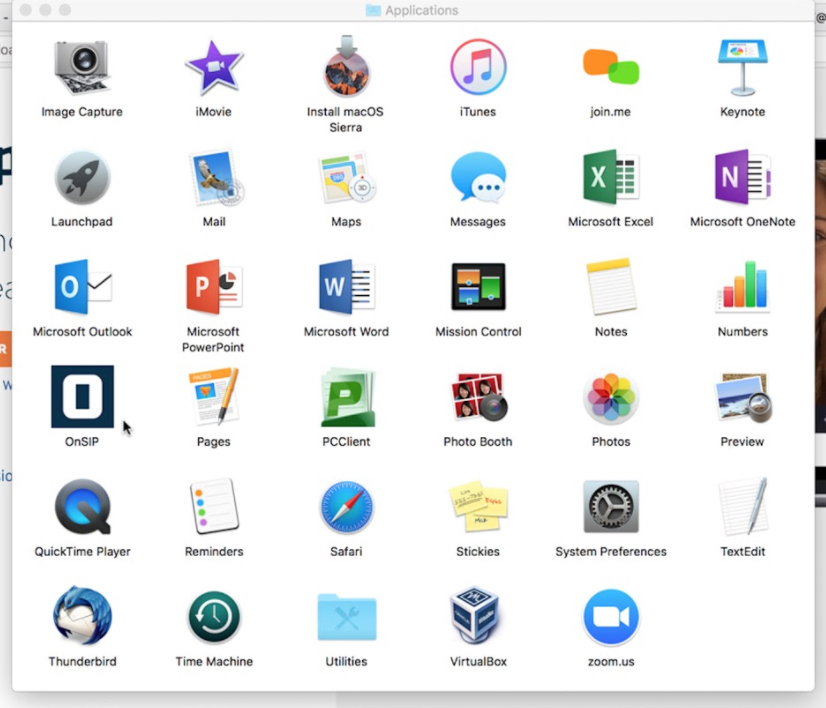Select the Thunderbird mail icon

tap(83, 616)
